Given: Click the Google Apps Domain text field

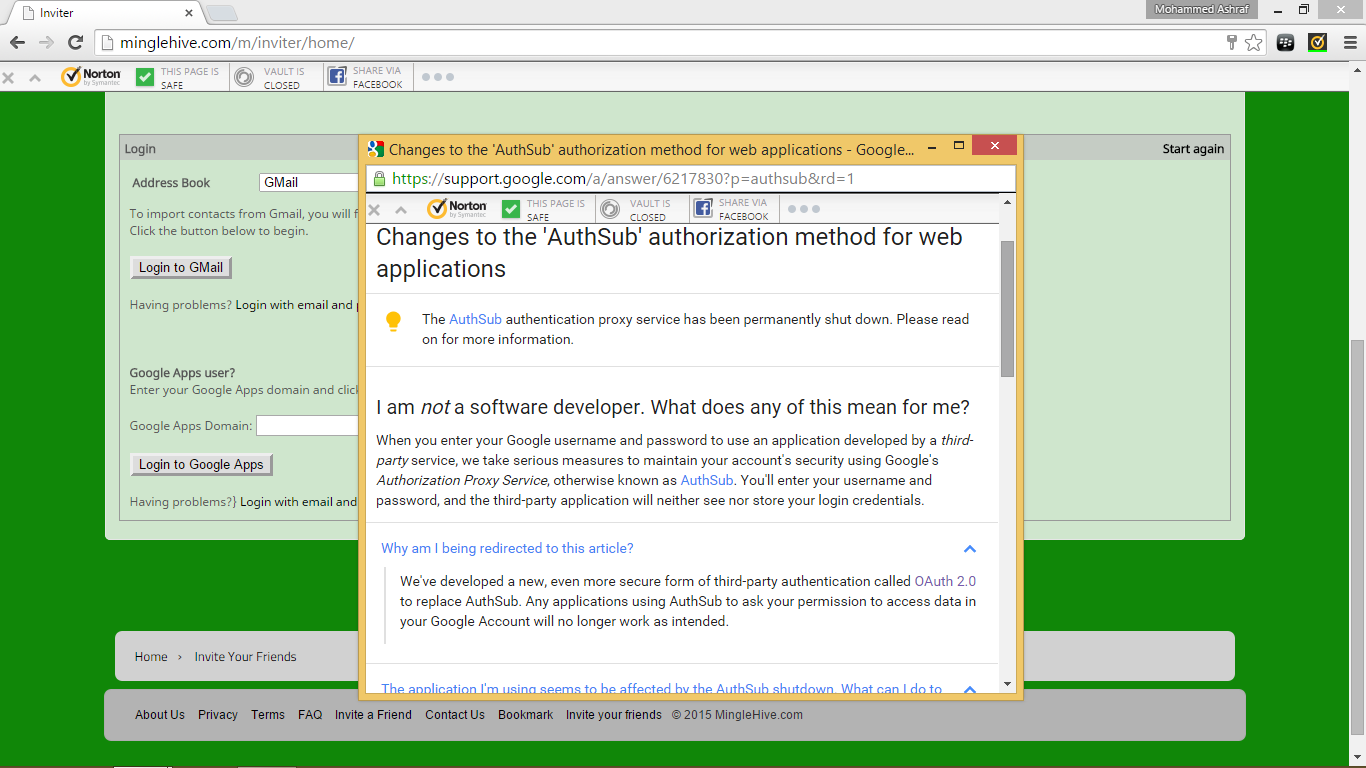Looking at the screenshot, I should pyautogui.click(x=306, y=426).
